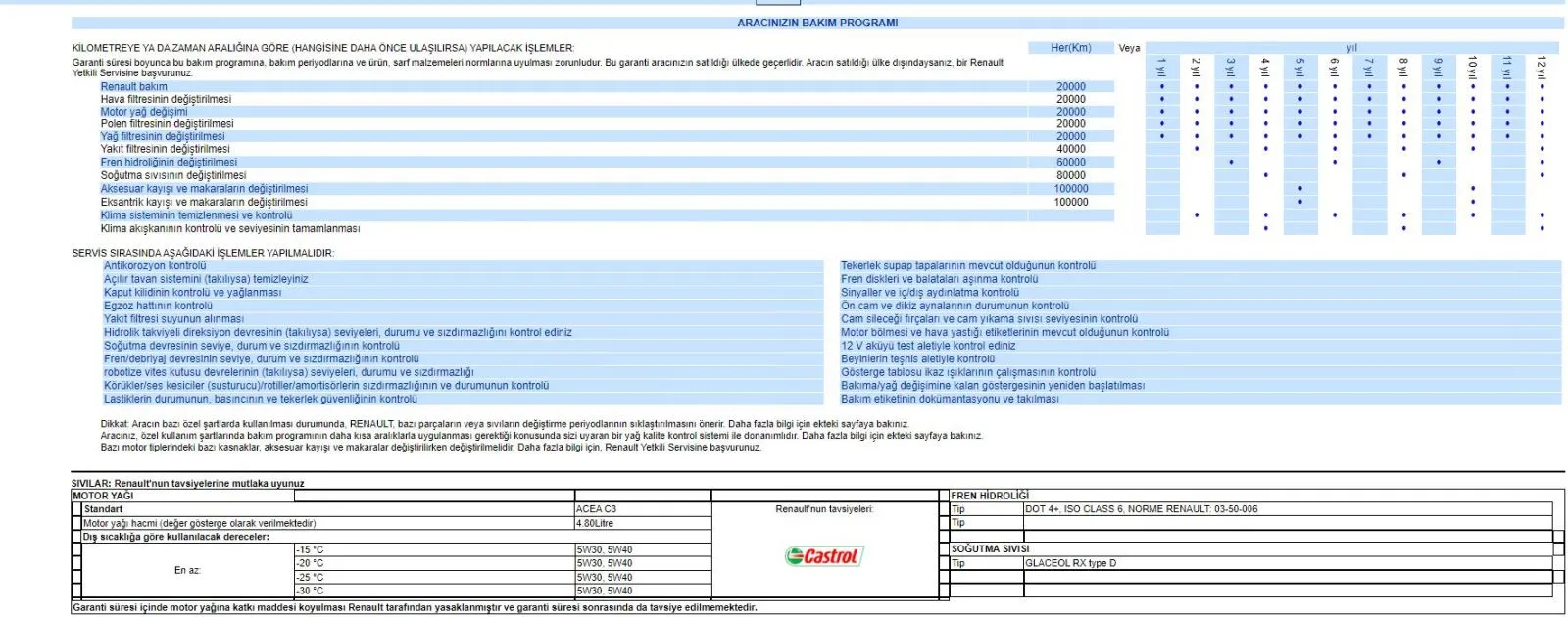This screenshot has width=1568, height=617.
Task: Select the '4 yıl' column header
Action: pos(1265,67)
